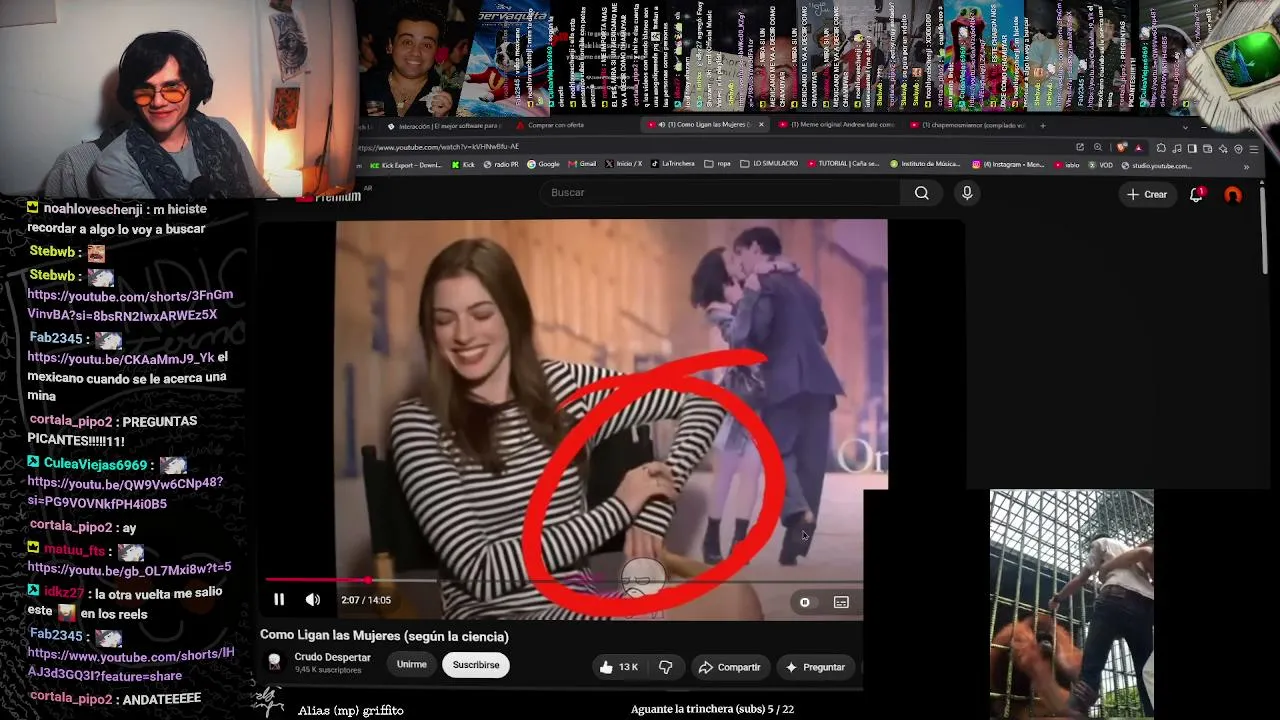The image size is (1280, 720).
Task: Click the red video progress bar
Action: tap(316, 580)
